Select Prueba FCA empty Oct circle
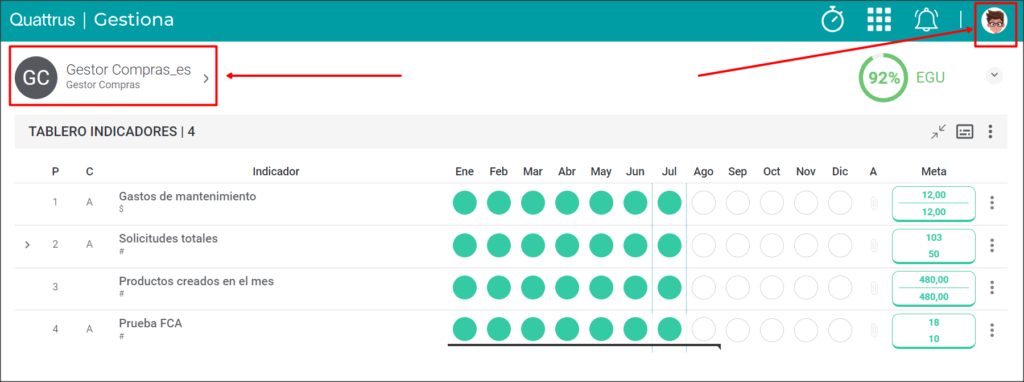This screenshot has height=382, width=1024. (x=772, y=329)
